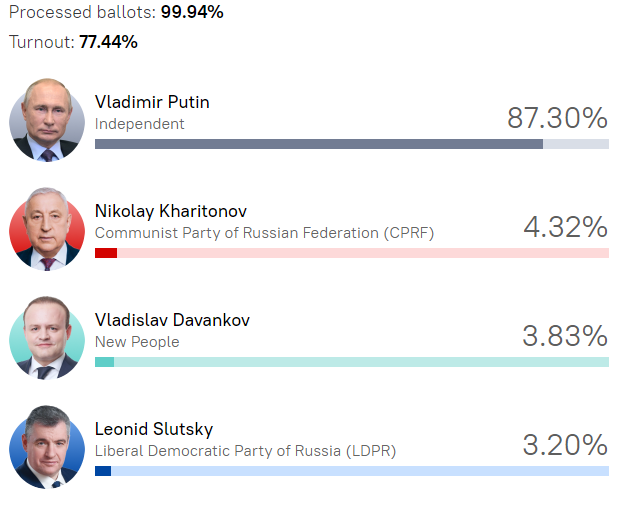Image resolution: width=624 pixels, height=510 pixels.
Task: Open Leonid Slutsky's blue-background portrait
Action: tap(47, 447)
